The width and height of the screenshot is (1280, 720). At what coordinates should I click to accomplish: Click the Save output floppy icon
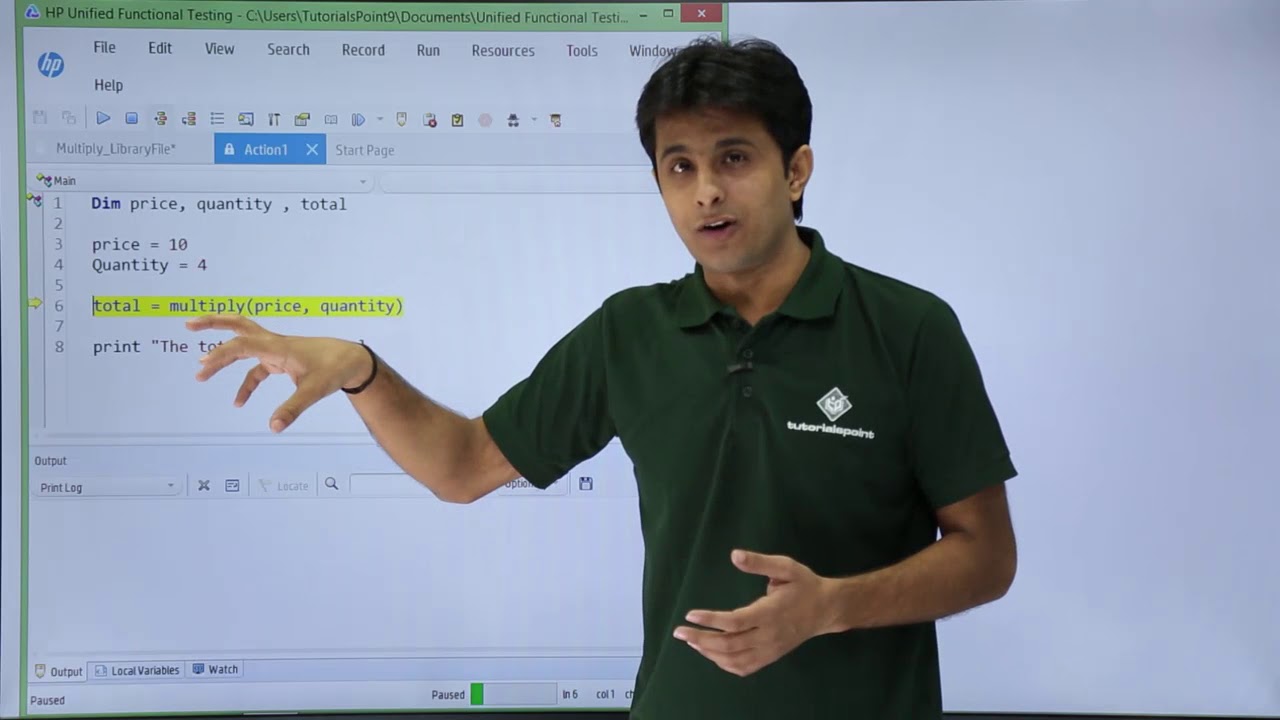586,483
